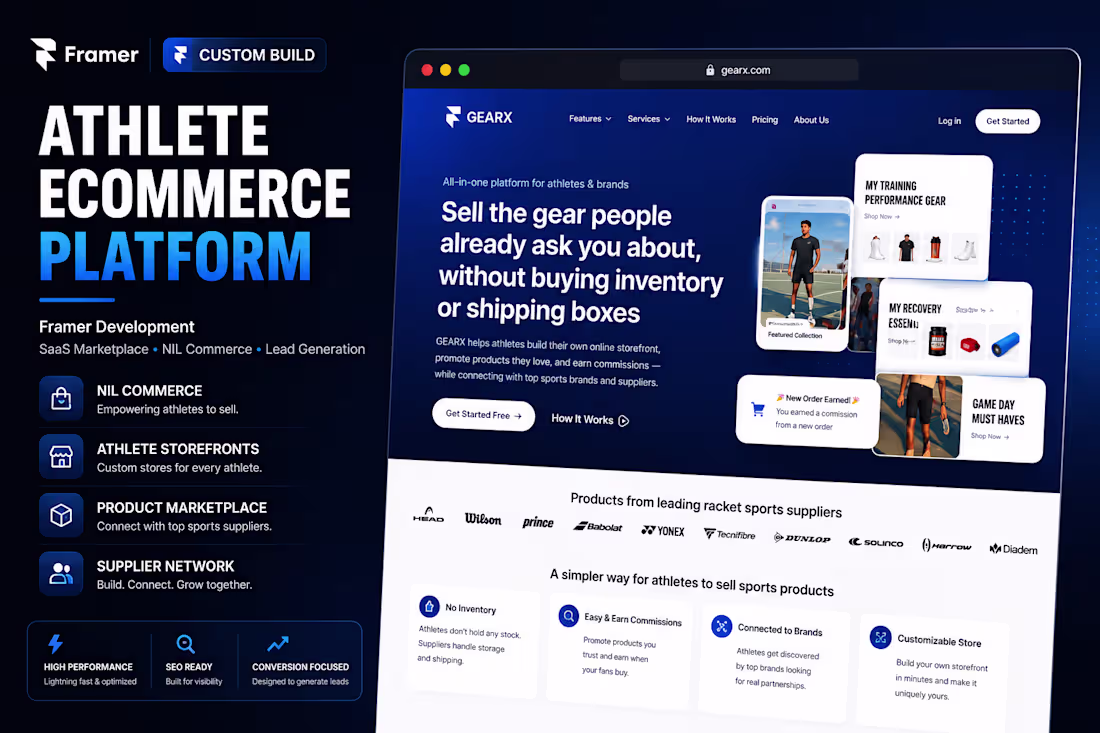Click the Harrow brand logo
The image size is (1100, 733).
(x=946, y=546)
